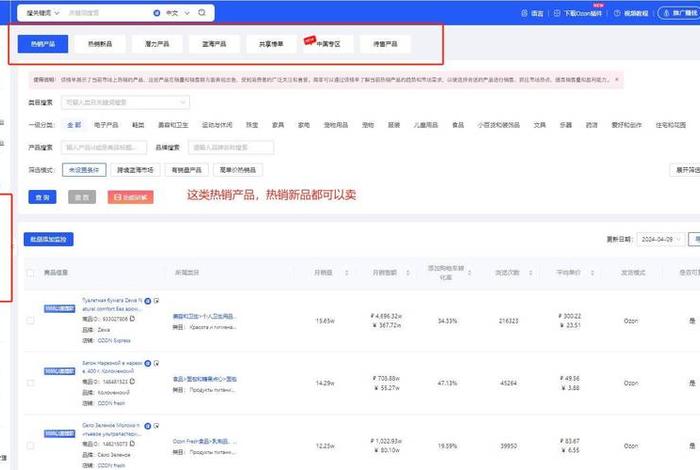Tick the select-all checkbox in table header
The width and height of the screenshot is (700, 470).
(30, 273)
